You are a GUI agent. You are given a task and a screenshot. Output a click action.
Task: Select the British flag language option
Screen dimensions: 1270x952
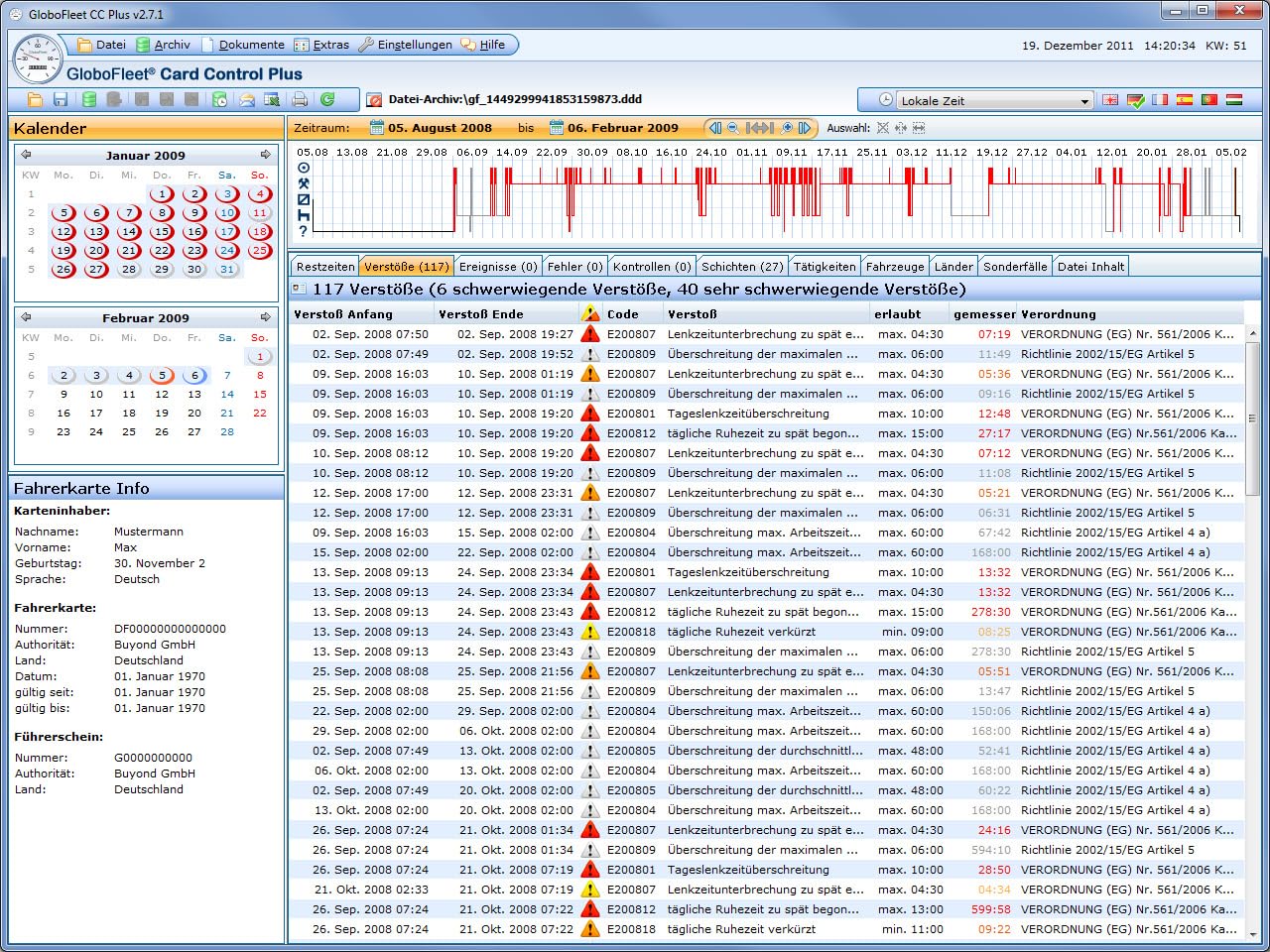[x=1110, y=100]
